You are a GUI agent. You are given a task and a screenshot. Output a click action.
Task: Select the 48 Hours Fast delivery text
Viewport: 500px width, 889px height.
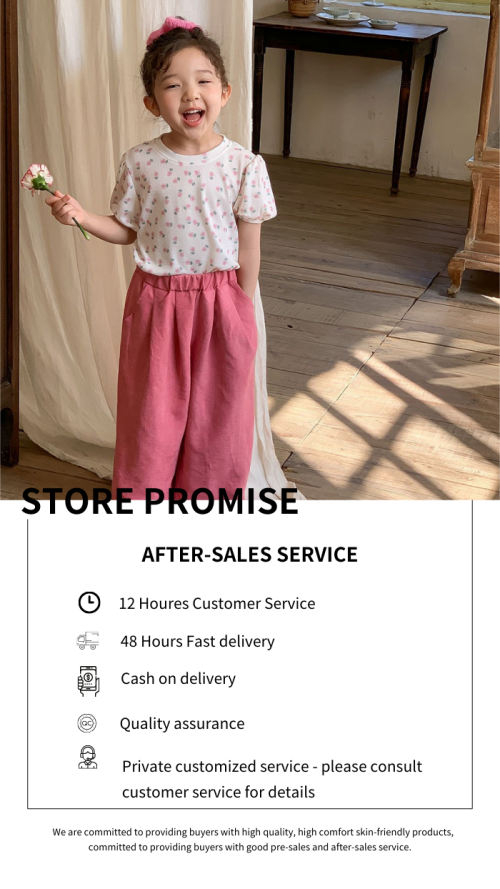(x=197, y=641)
